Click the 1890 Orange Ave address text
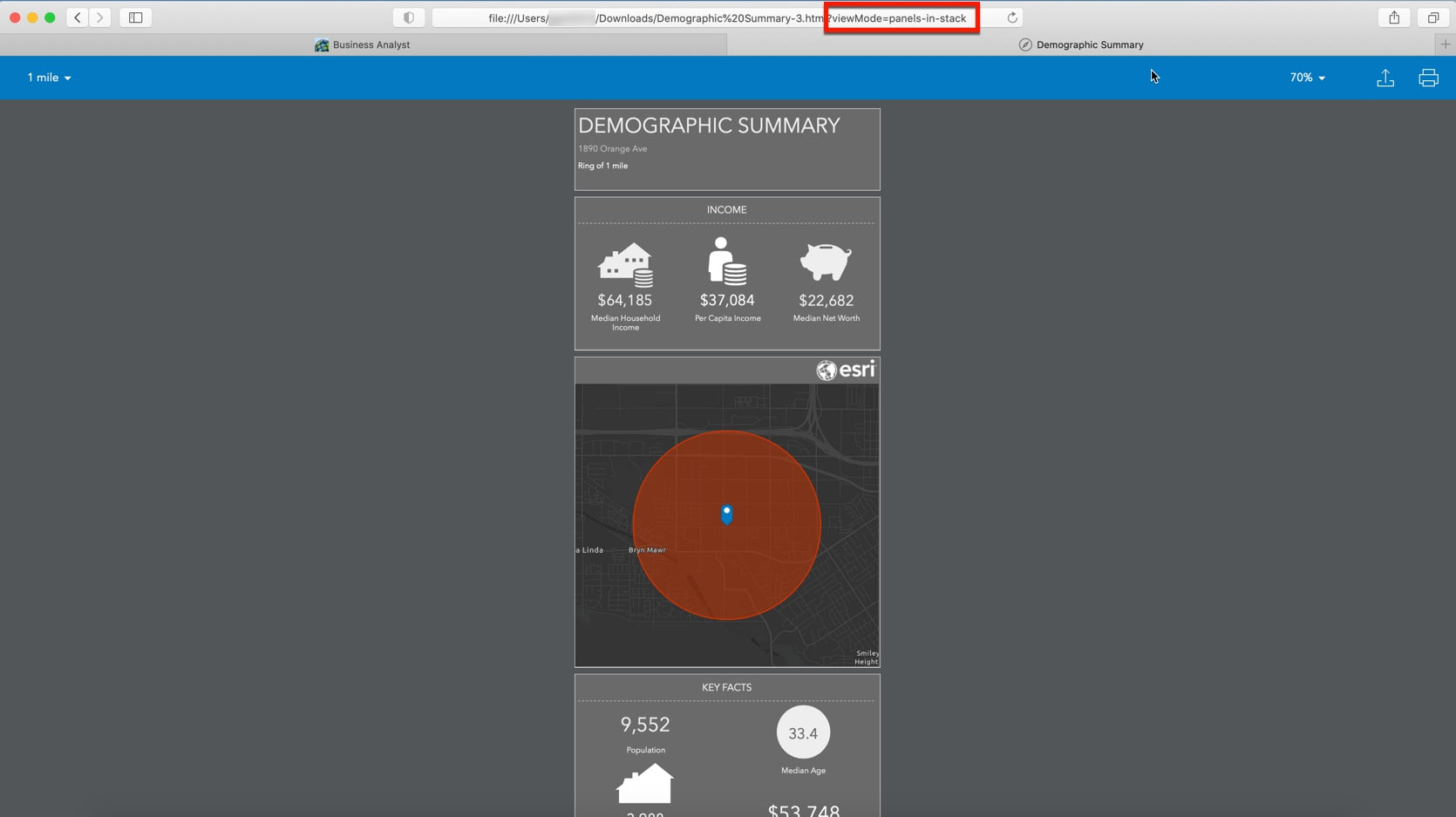The width and height of the screenshot is (1456, 817). coord(613,149)
